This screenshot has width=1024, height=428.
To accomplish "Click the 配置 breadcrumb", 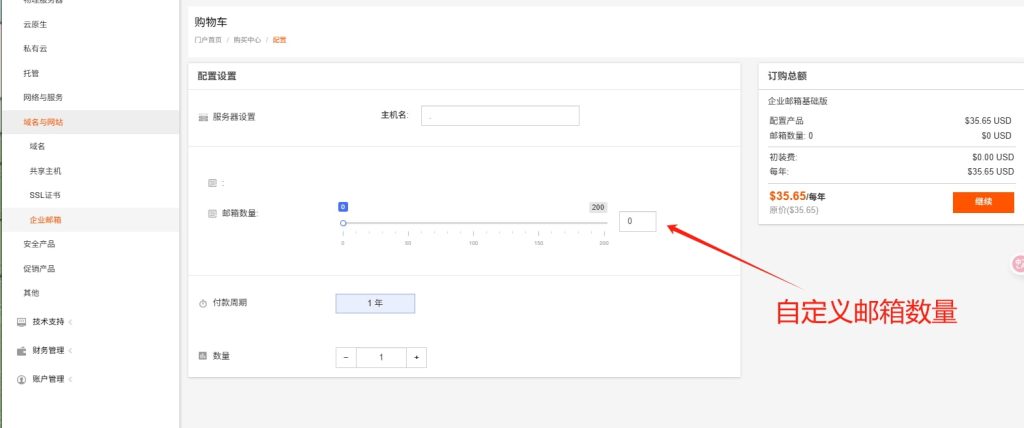I will (280, 40).
